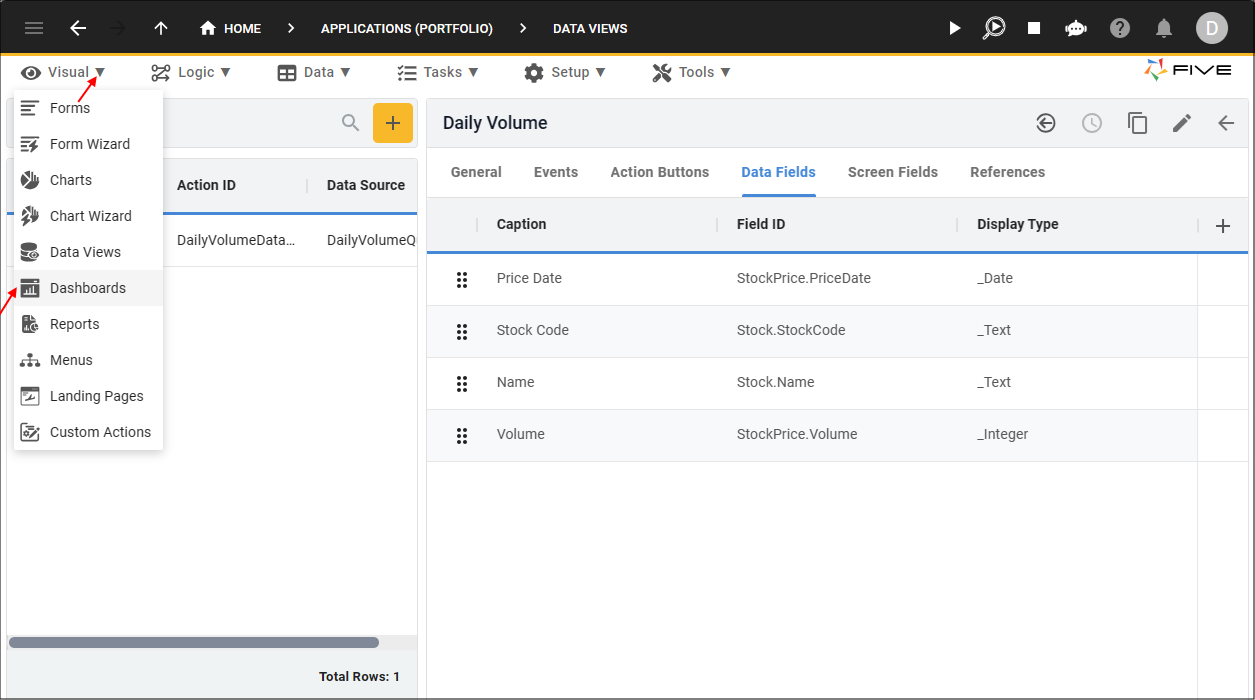Add new data view with yellow plus button
1255x700 pixels.
[x=393, y=123]
